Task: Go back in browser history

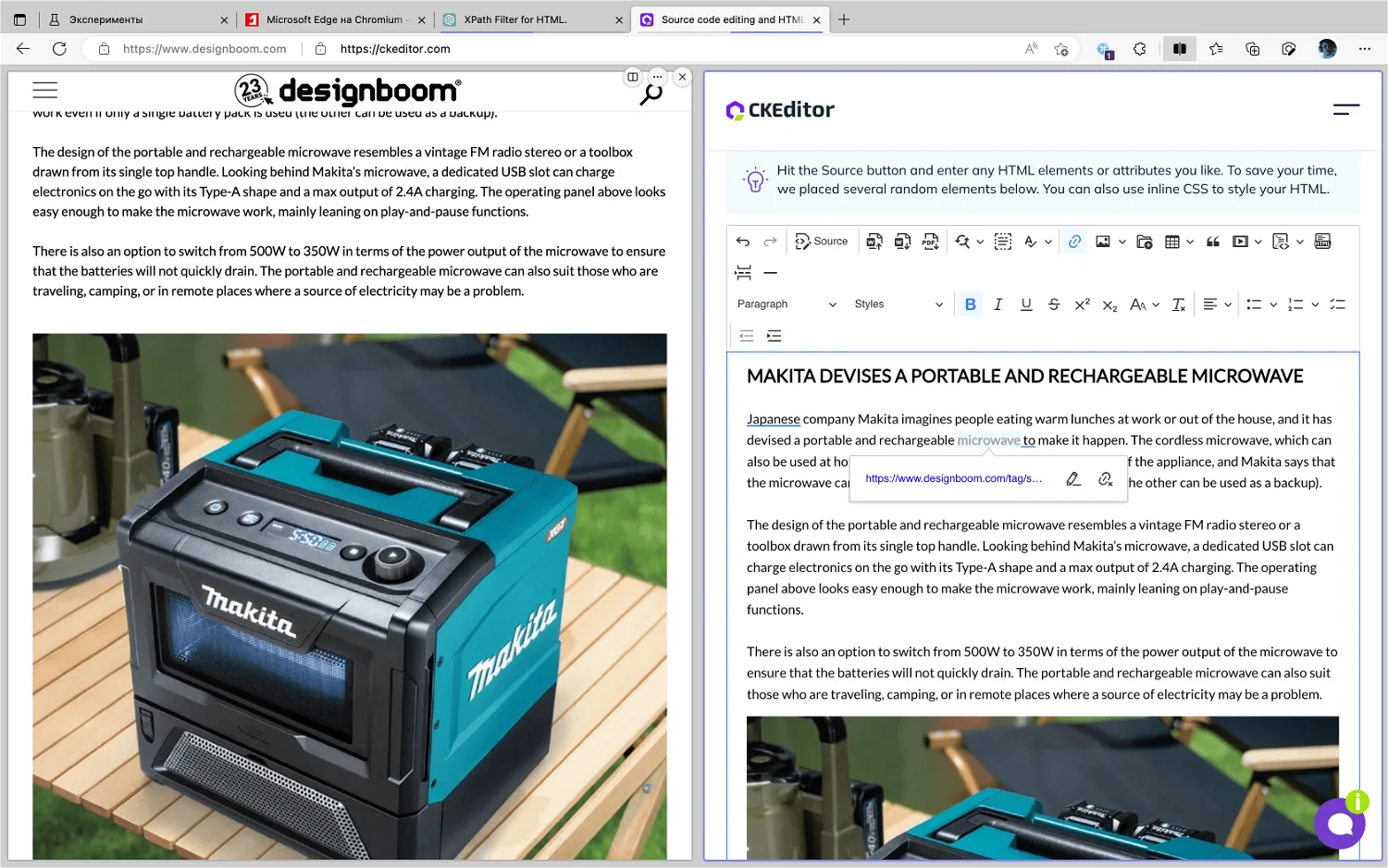Action: (23, 49)
